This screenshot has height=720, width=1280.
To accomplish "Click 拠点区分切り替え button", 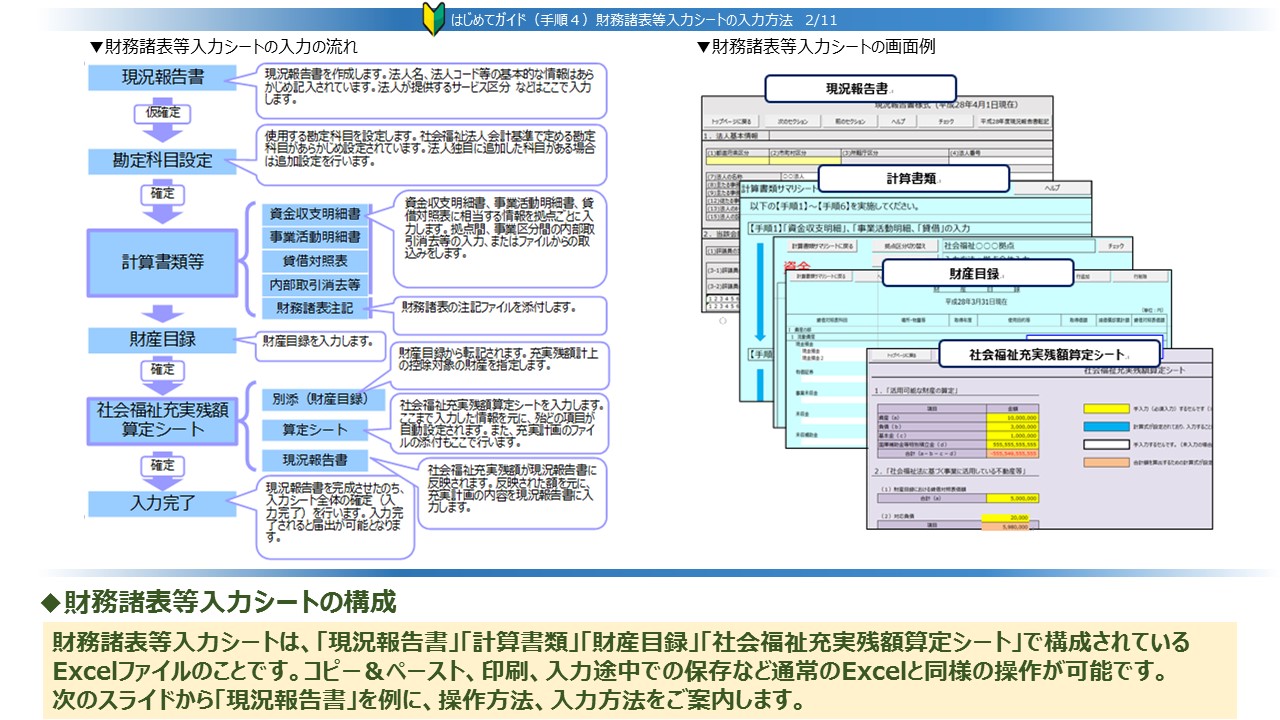I will point(905,246).
